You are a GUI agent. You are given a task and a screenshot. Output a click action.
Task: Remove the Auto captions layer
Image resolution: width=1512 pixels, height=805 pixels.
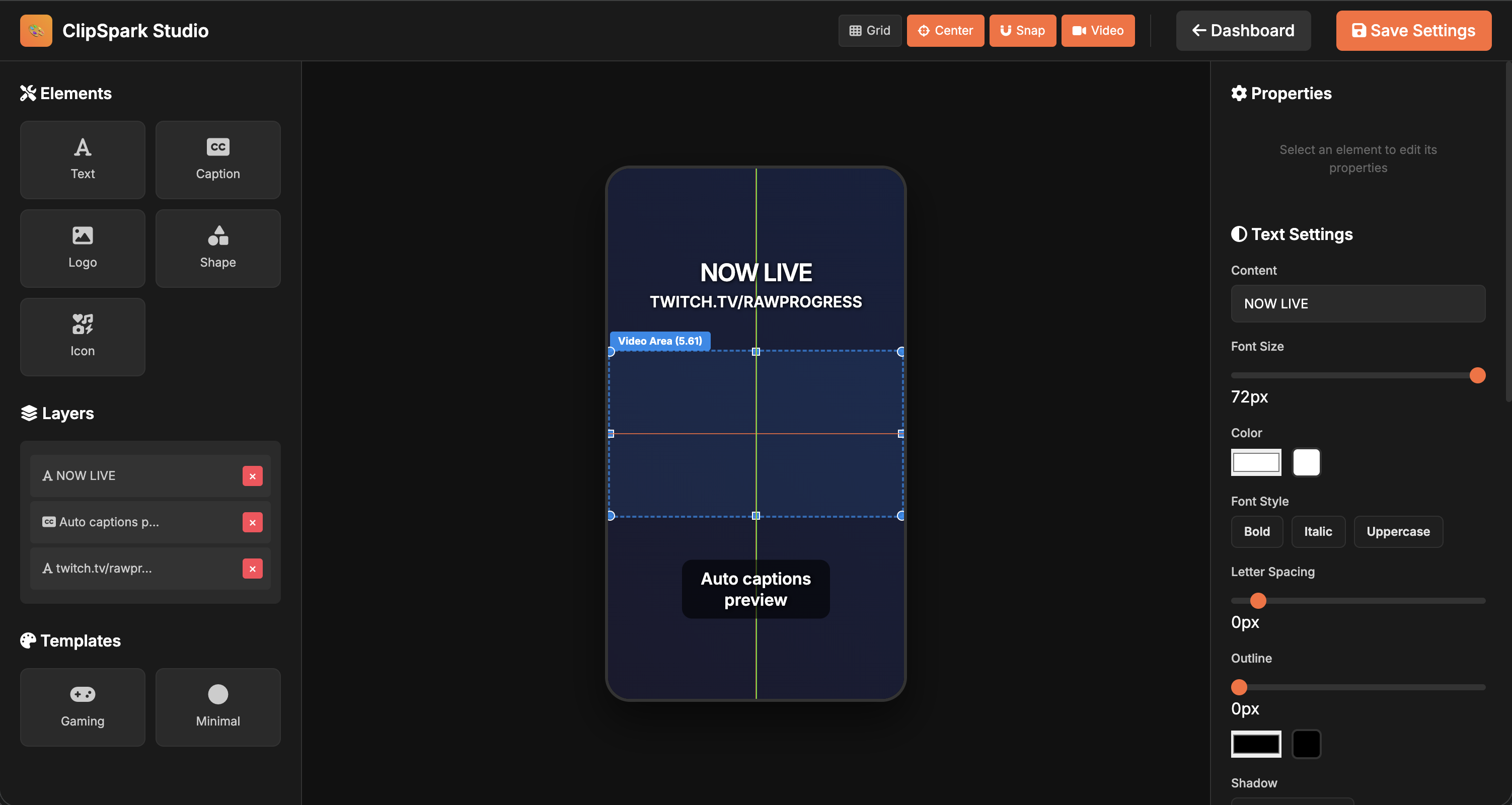[252, 522]
